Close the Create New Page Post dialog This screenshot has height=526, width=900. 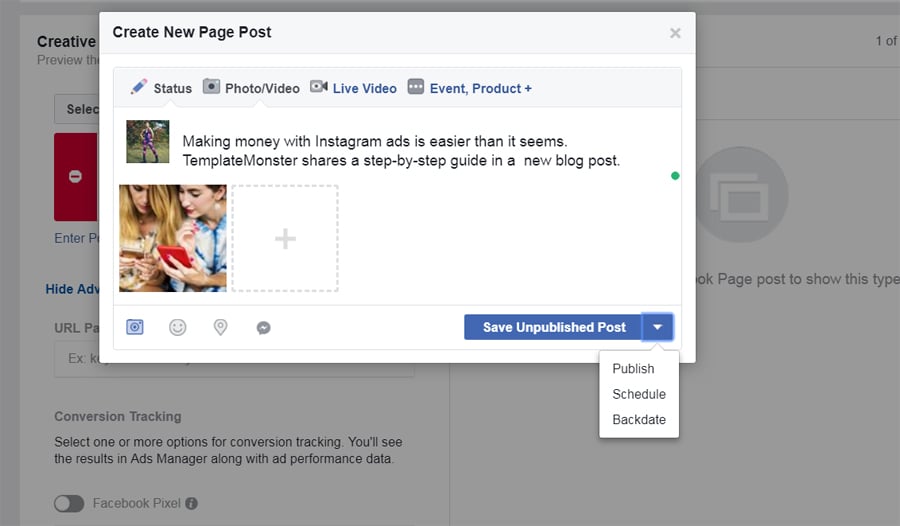pos(675,33)
